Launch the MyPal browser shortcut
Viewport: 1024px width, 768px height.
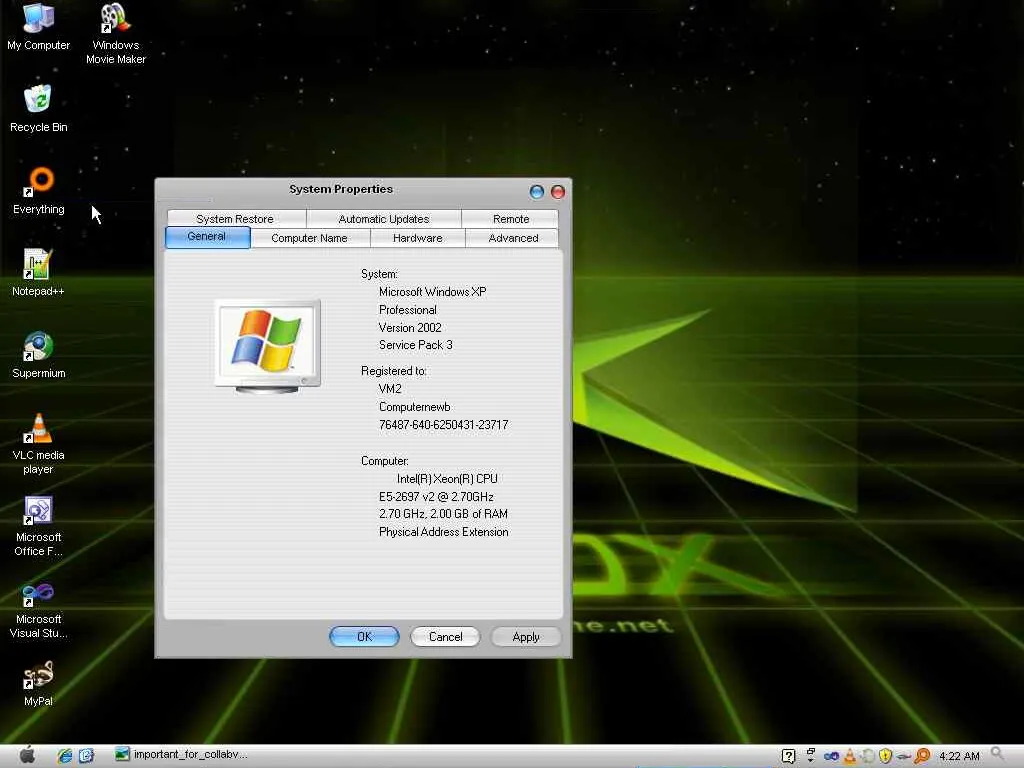coord(38,683)
